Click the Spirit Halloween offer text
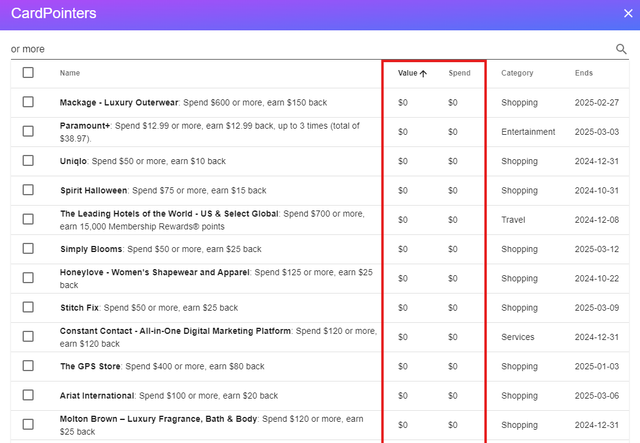This screenshot has height=443, width=640. click(163, 191)
